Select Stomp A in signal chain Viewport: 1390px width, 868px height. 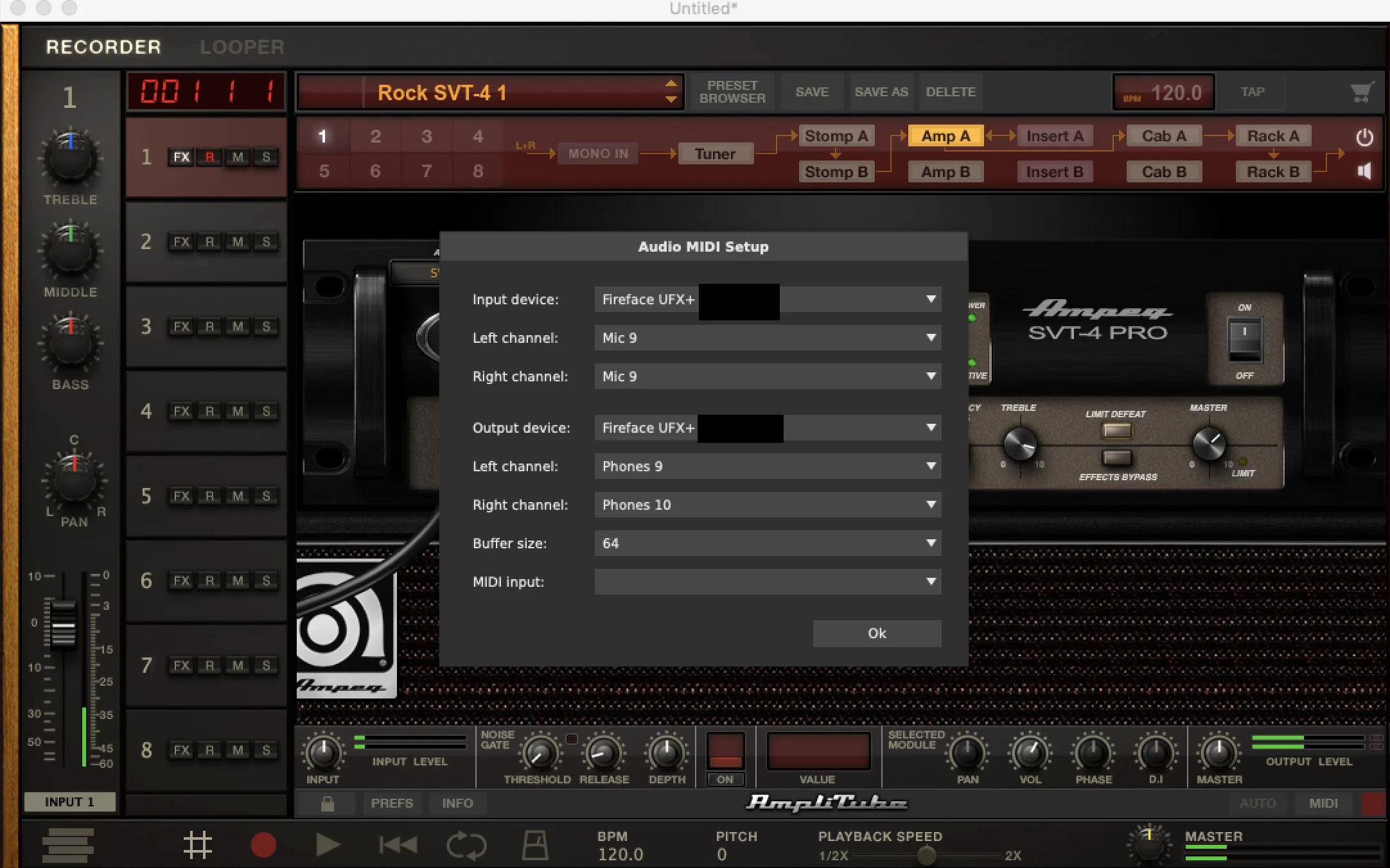836,136
